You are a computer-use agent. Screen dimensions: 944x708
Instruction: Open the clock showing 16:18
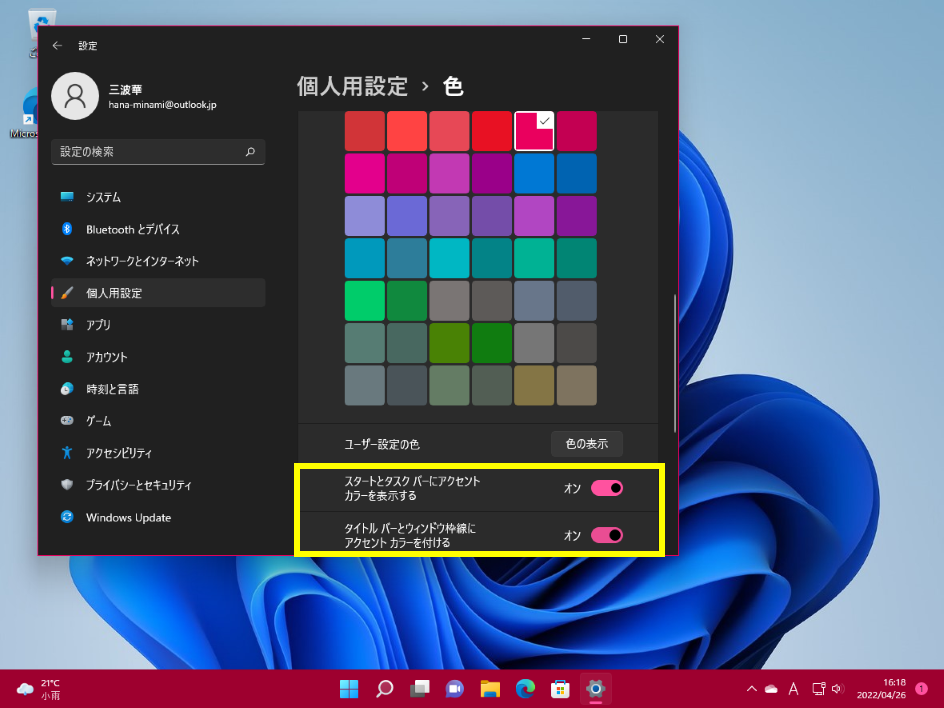tap(881, 689)
